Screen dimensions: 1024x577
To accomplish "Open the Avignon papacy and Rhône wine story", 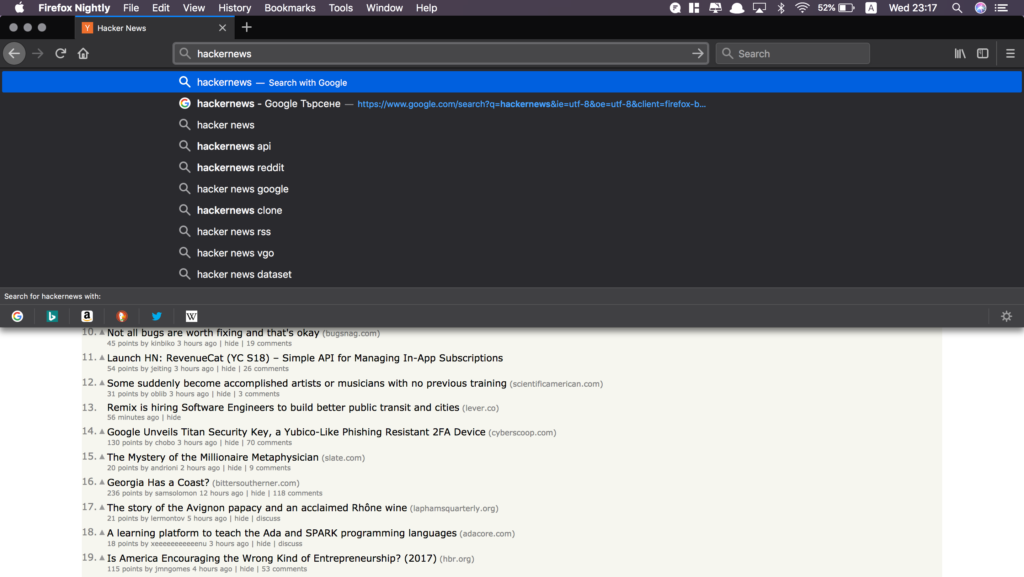I will point(257,508).
